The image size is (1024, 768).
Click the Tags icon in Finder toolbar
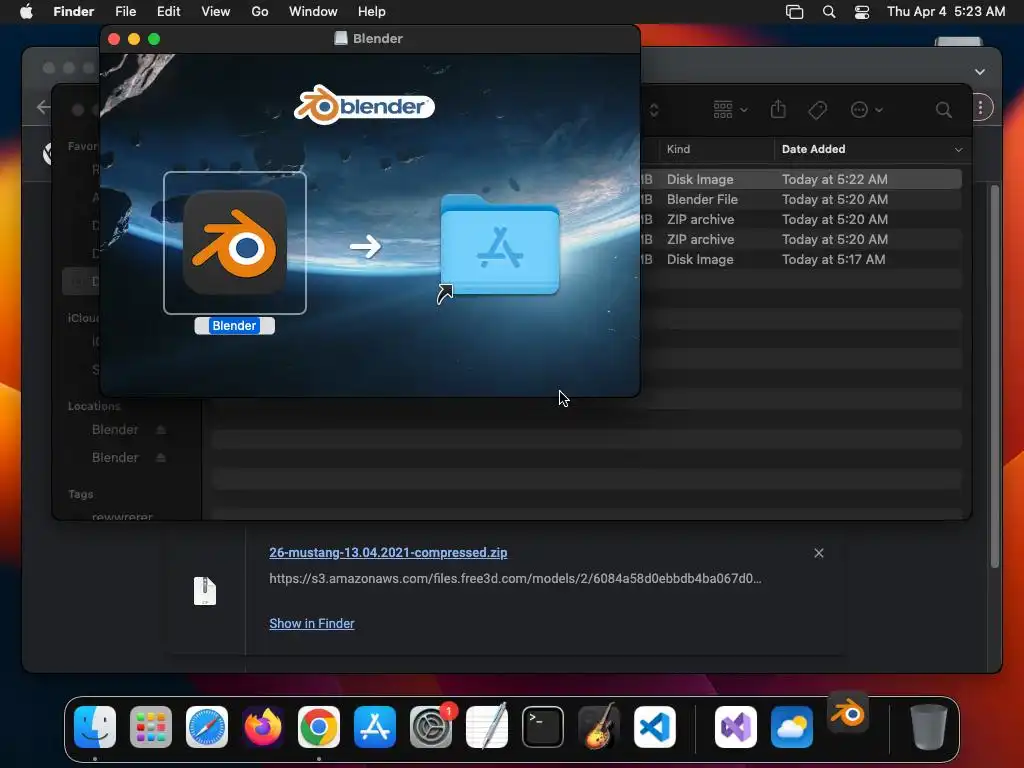818,110
